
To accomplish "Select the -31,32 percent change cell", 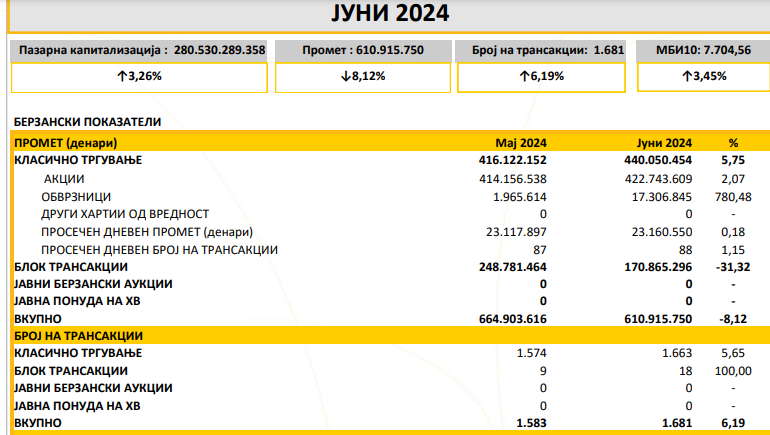I will pyautogui.click(x=733, y=267).
